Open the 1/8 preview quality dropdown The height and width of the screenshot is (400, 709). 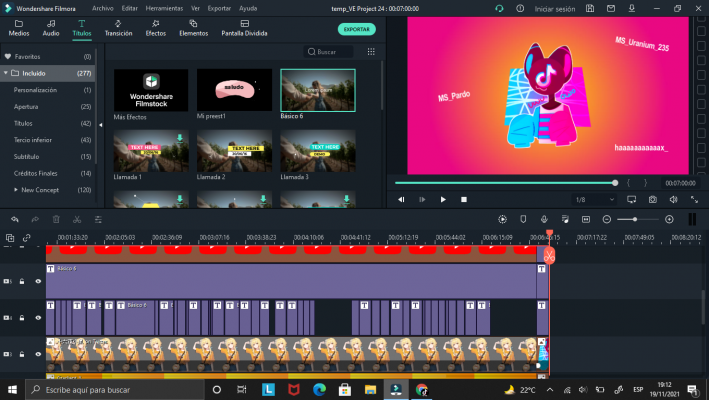pyautogui.click(x=594, y=199)
